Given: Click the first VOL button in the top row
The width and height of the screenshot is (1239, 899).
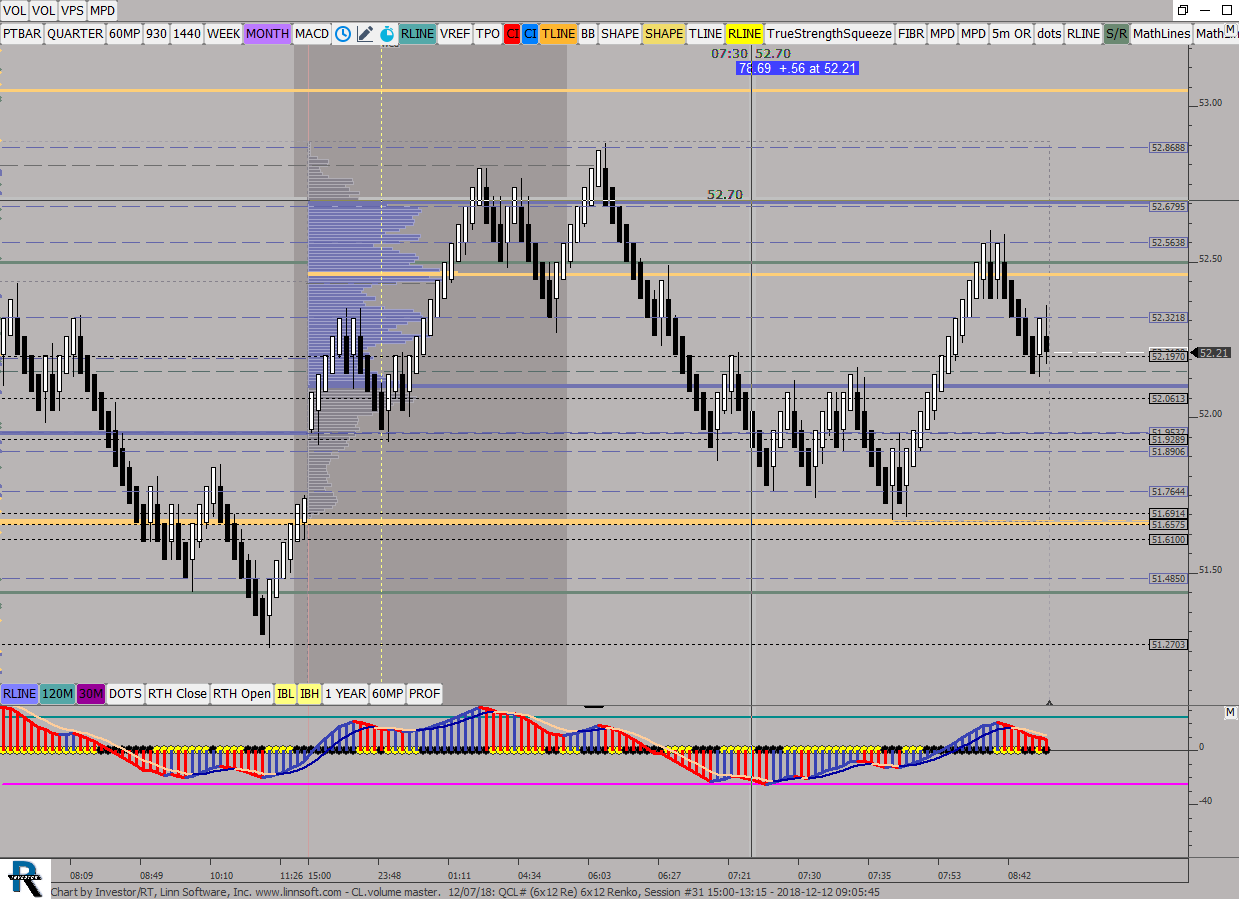Looking at the screenshot, I should pos(14,10).
